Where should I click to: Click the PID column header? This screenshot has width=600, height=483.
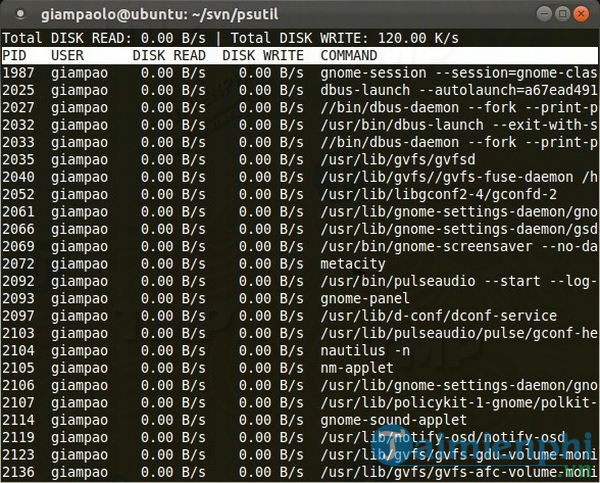coord(14,55)
